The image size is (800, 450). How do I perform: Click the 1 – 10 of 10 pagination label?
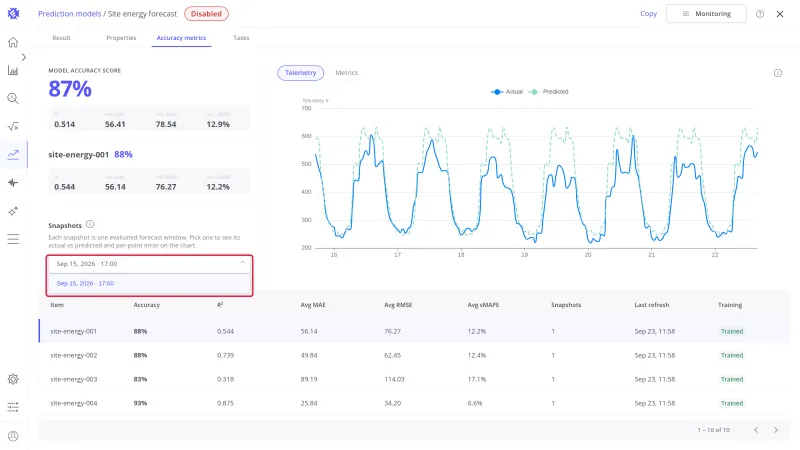(713, 430)
